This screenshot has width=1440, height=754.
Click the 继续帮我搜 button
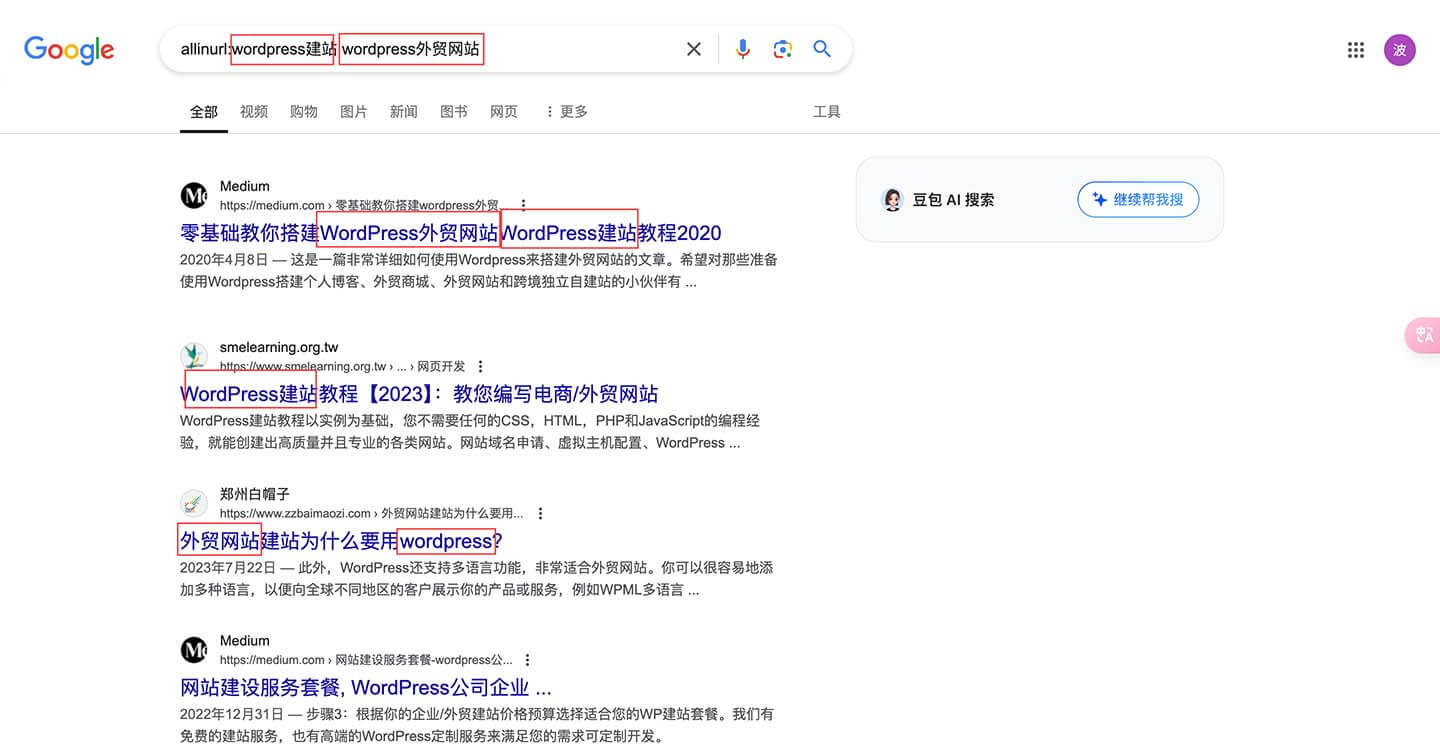(x=1138, y=199)
